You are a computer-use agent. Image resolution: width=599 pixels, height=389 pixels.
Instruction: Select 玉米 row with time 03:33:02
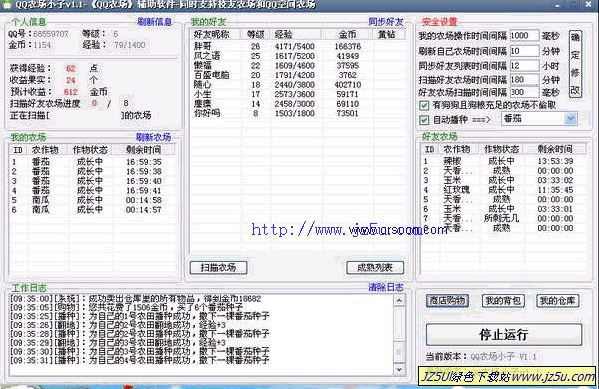(503, 180)
